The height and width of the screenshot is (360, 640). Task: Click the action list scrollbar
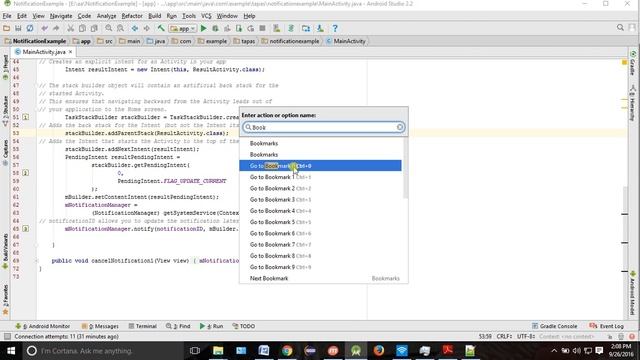[405, 168]
